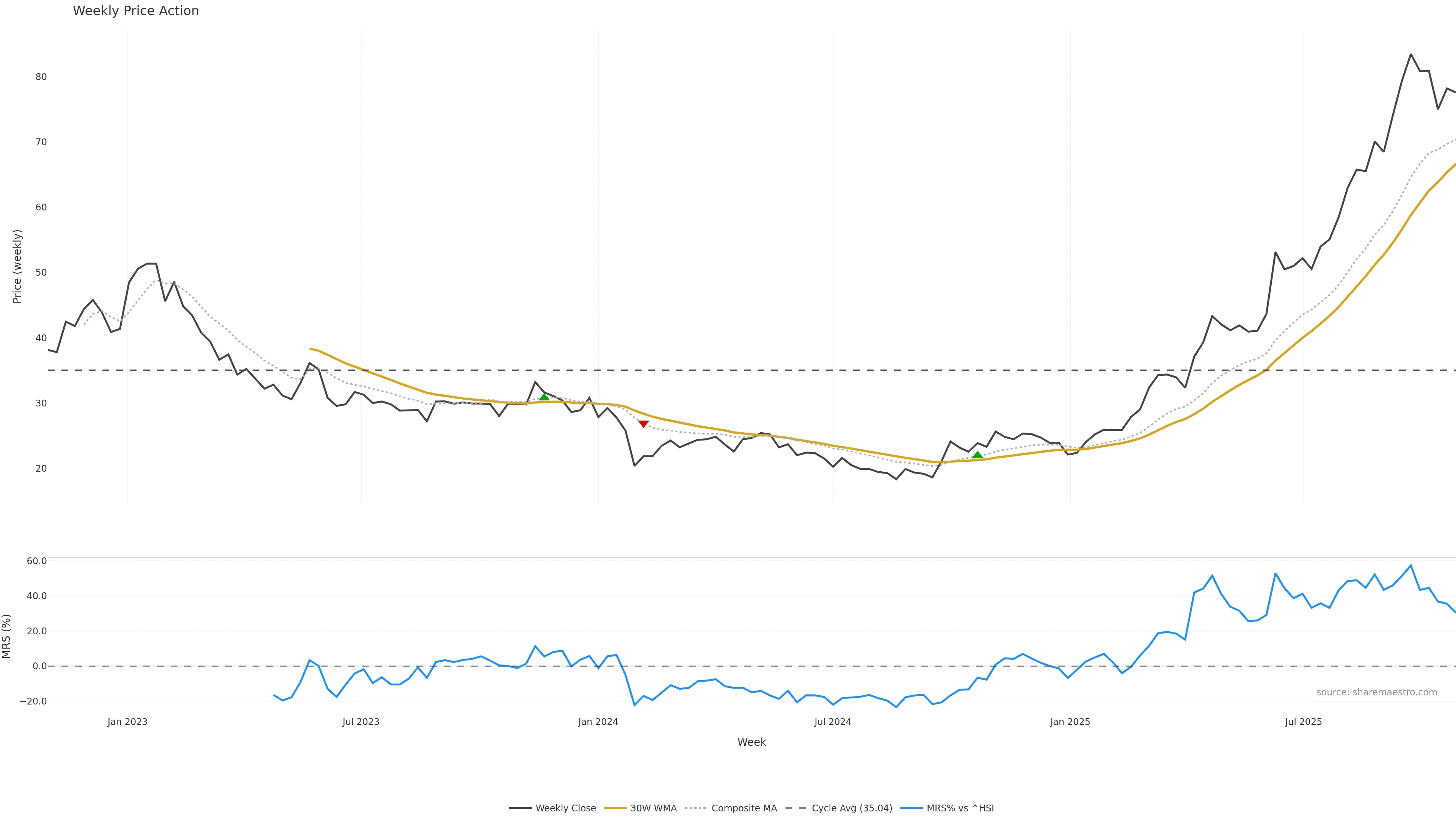Click the Price (weekly) y-axis label
Screen dimensions: 1456x819
point(17,266)
